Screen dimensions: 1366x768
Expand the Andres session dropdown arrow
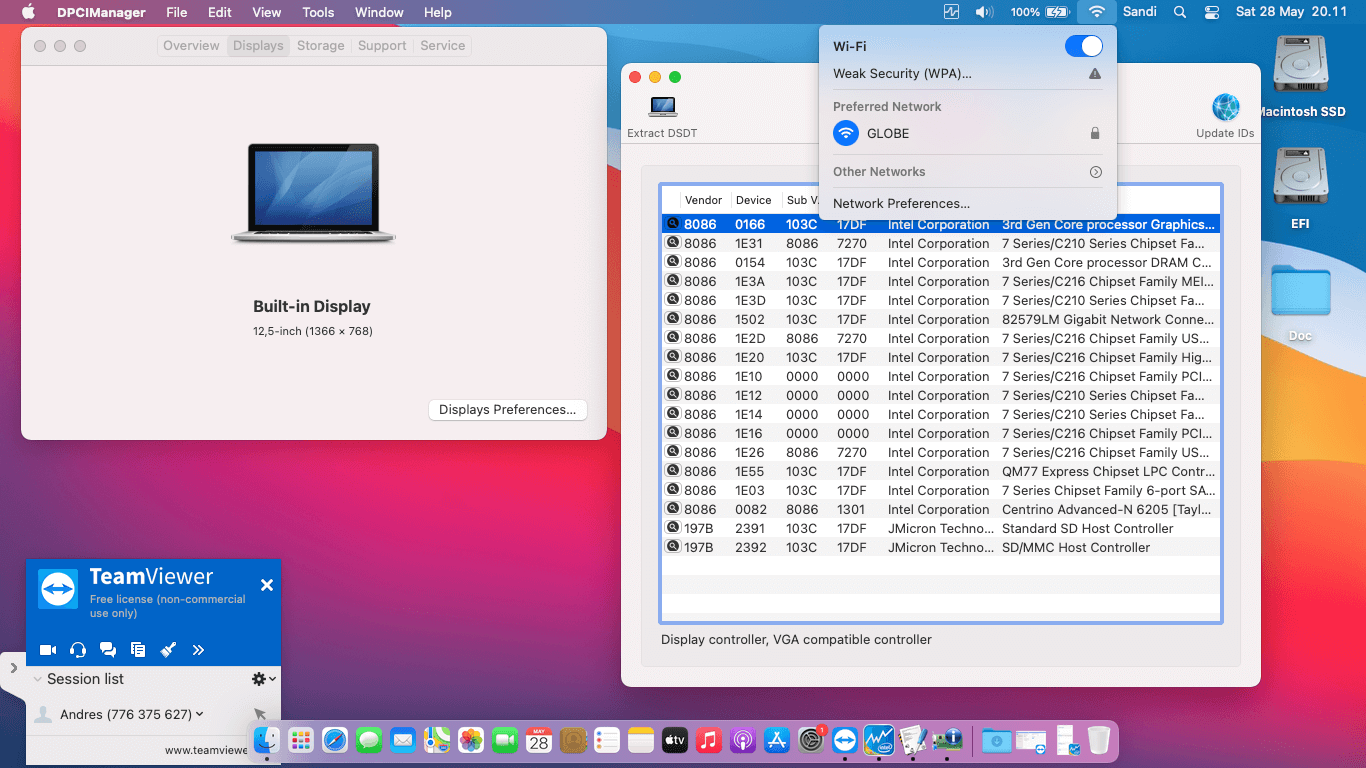click(x=200, y=714)
